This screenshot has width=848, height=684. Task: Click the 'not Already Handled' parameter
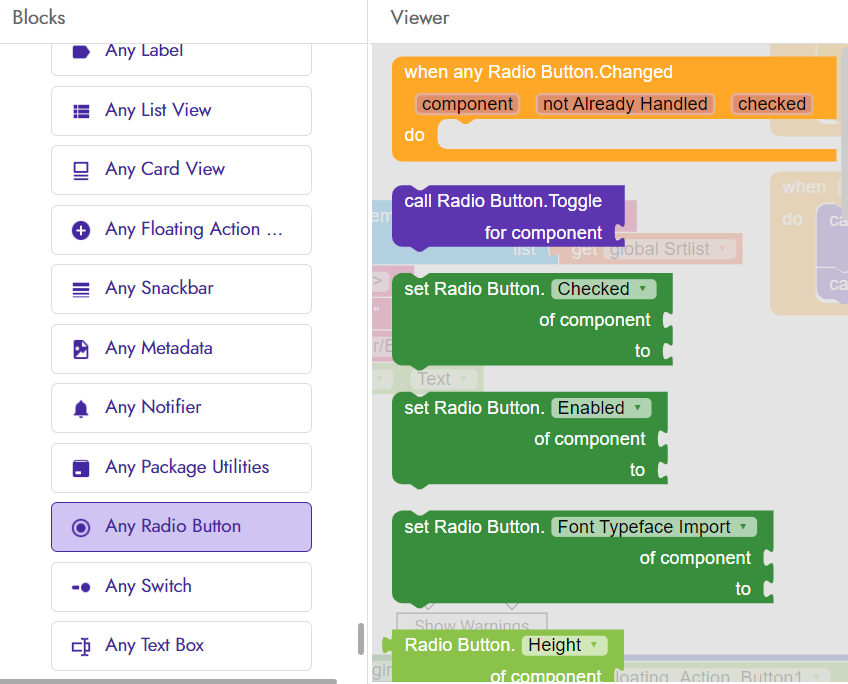(x=625, y=104)
